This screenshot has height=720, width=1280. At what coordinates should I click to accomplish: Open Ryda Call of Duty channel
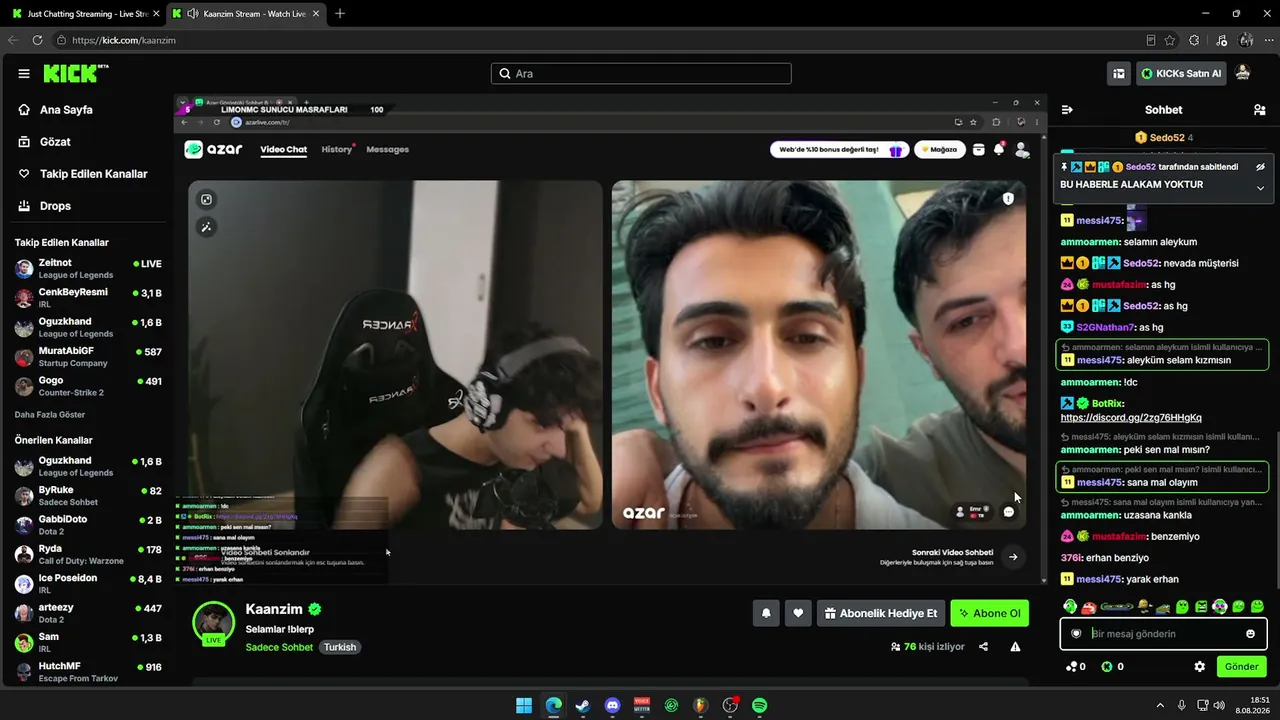point(88,554)
